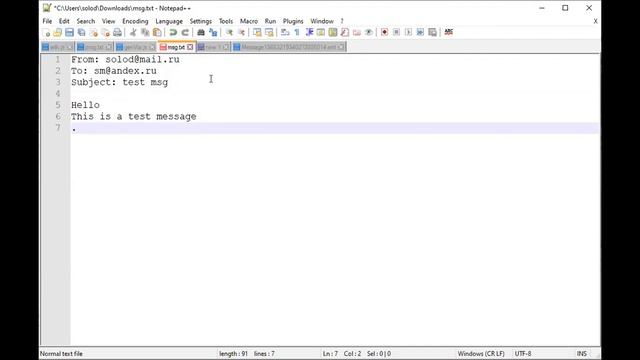This screenshot has height=360, width=640.
Task: Click the 'From: solod@mail.ru' line
Action: (125, 60)
